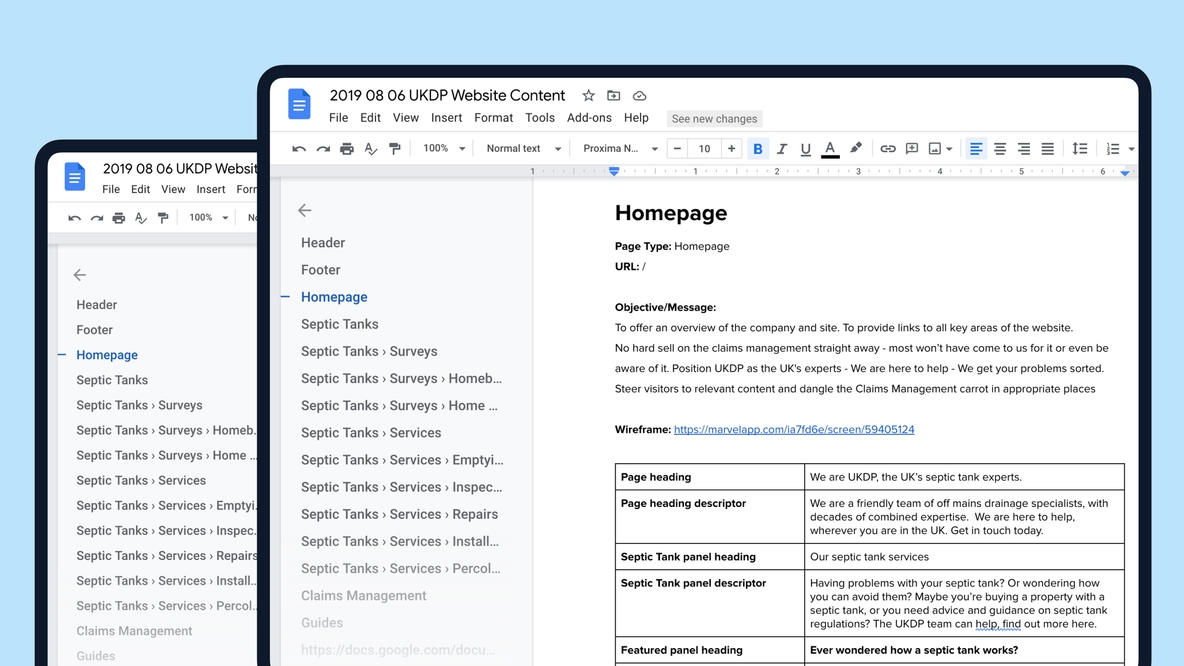Screen dimensions: 1184x666
Task: Open the Add-ons menu
Action: tap(589, 117)
